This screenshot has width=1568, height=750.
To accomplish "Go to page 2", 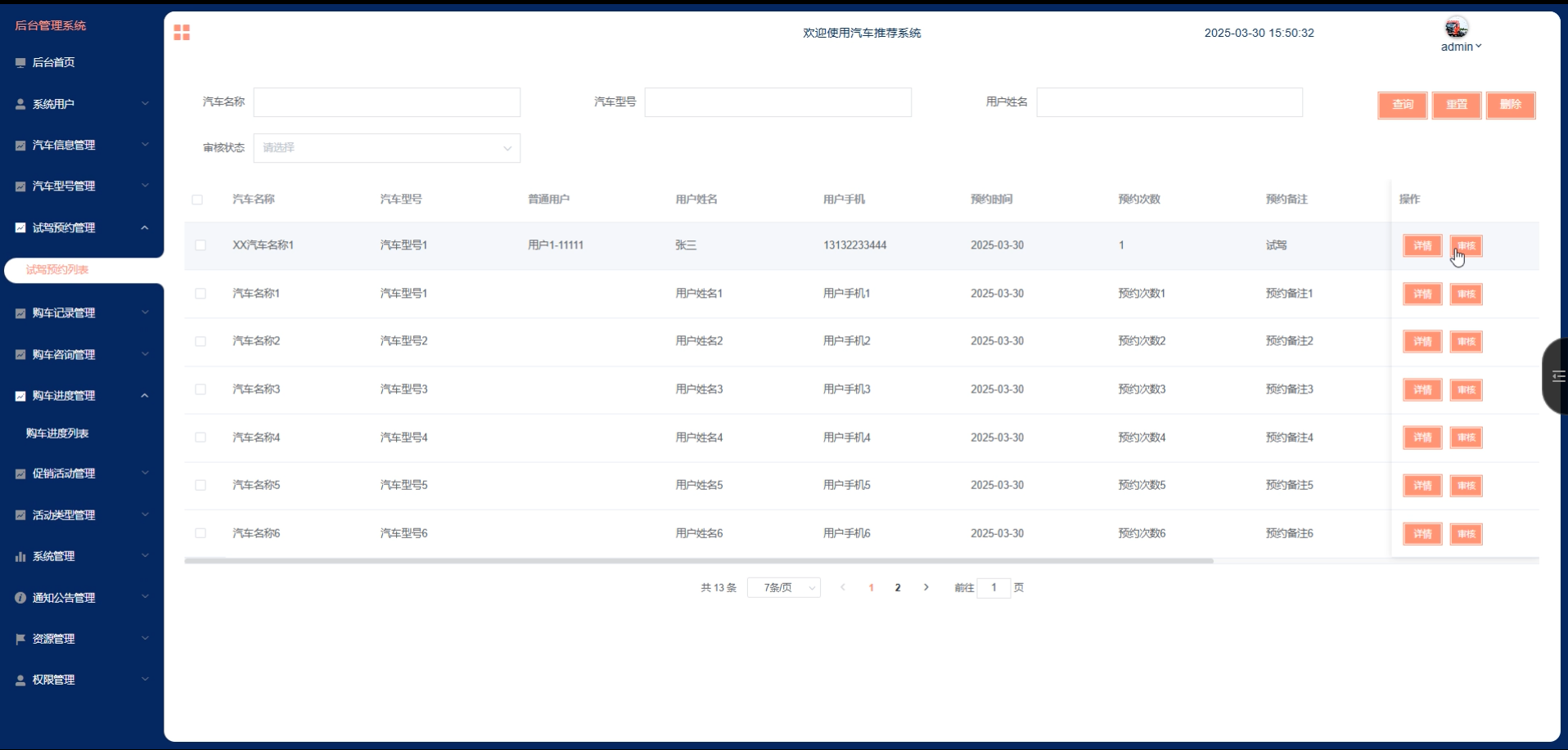I will [x=898, y=587].
